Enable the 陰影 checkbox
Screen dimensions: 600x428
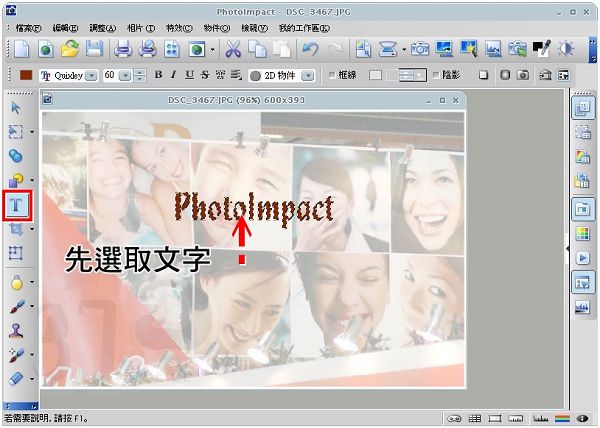(x=436, y=75)
